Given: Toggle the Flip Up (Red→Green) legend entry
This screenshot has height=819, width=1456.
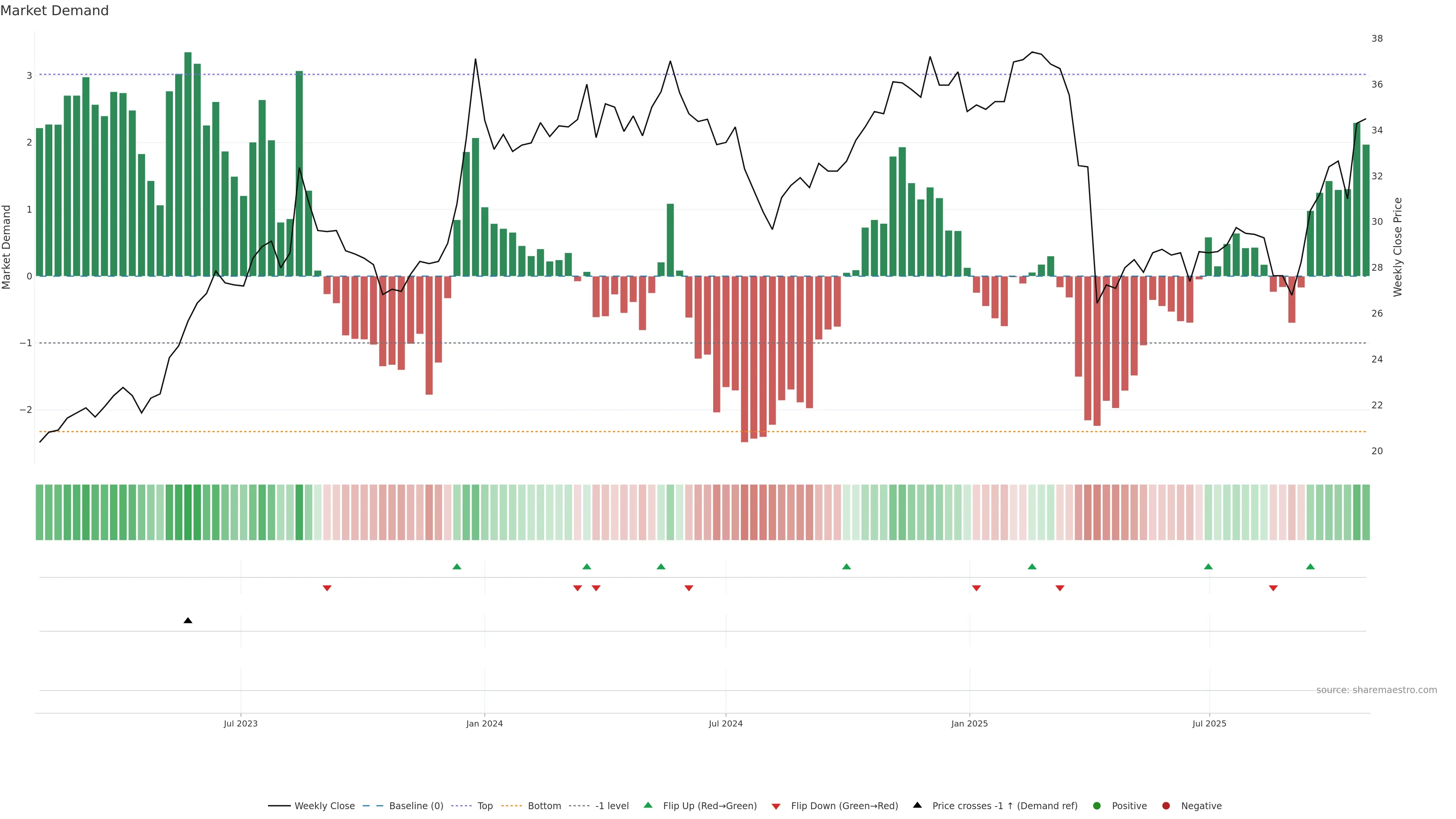Looking at the screenshot, I should 709,806.
